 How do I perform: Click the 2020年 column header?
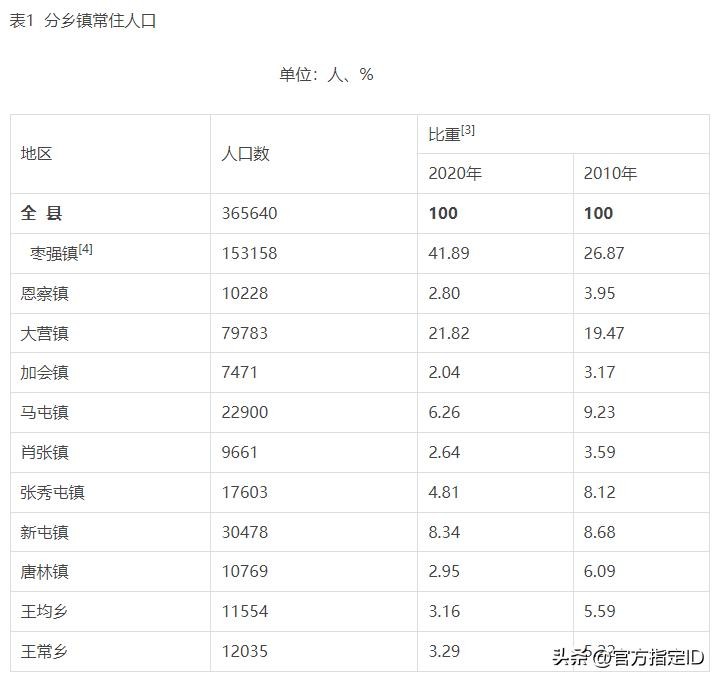tap(455, 174)
